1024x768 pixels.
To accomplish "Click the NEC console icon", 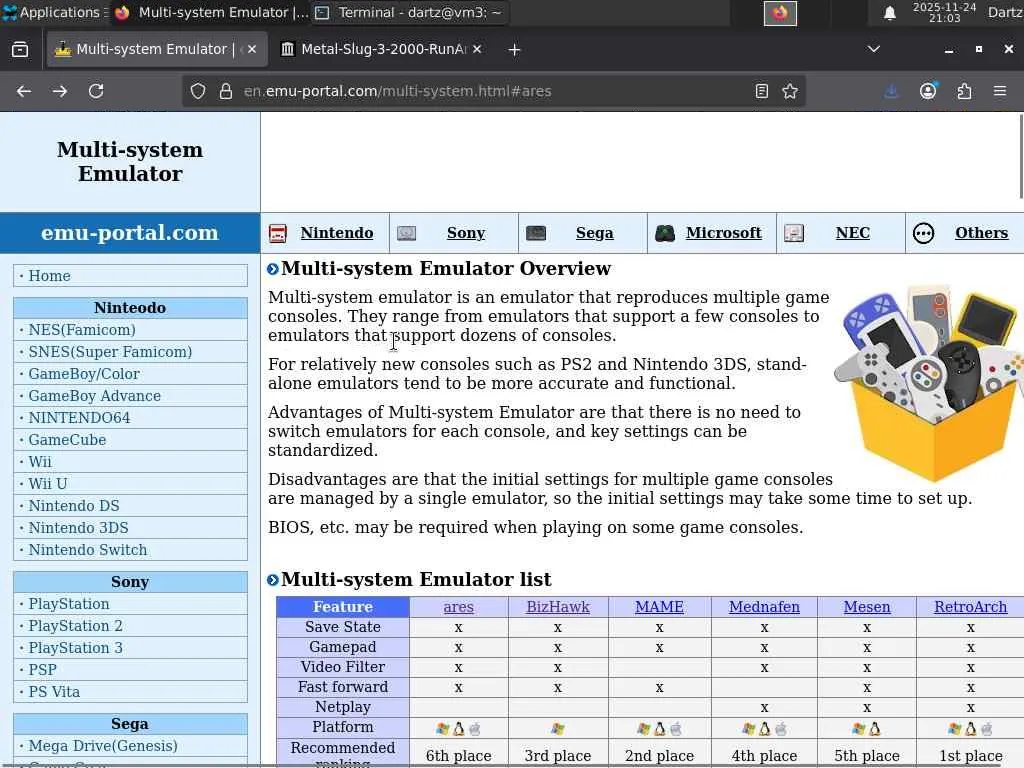I will tap(793, 233).
